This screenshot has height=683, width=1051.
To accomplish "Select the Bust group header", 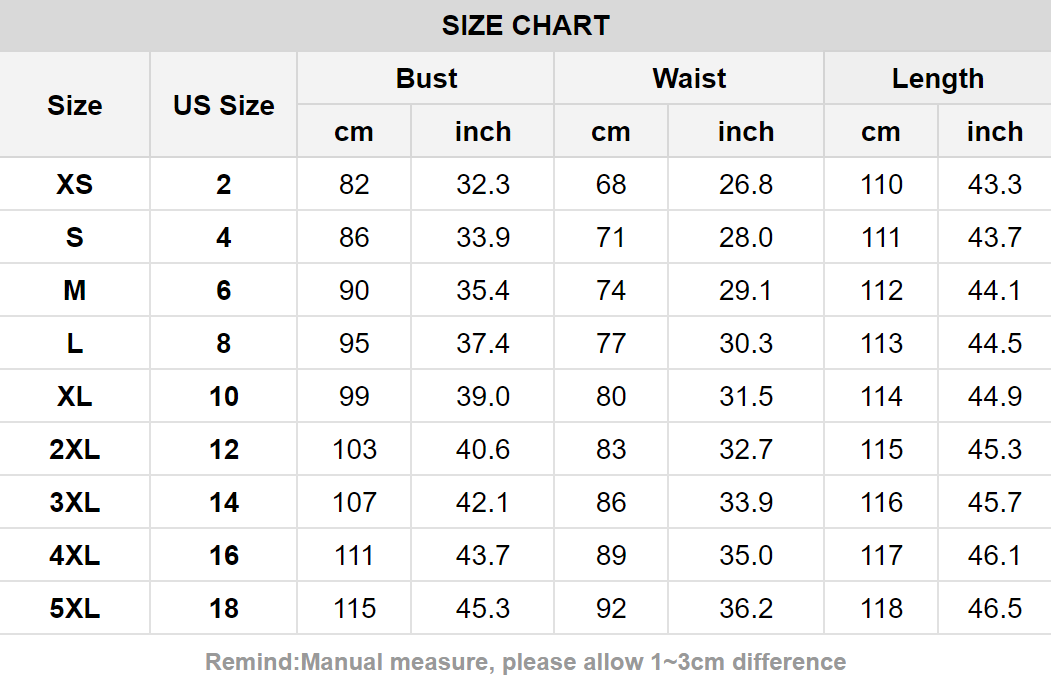I will (426, 79).
